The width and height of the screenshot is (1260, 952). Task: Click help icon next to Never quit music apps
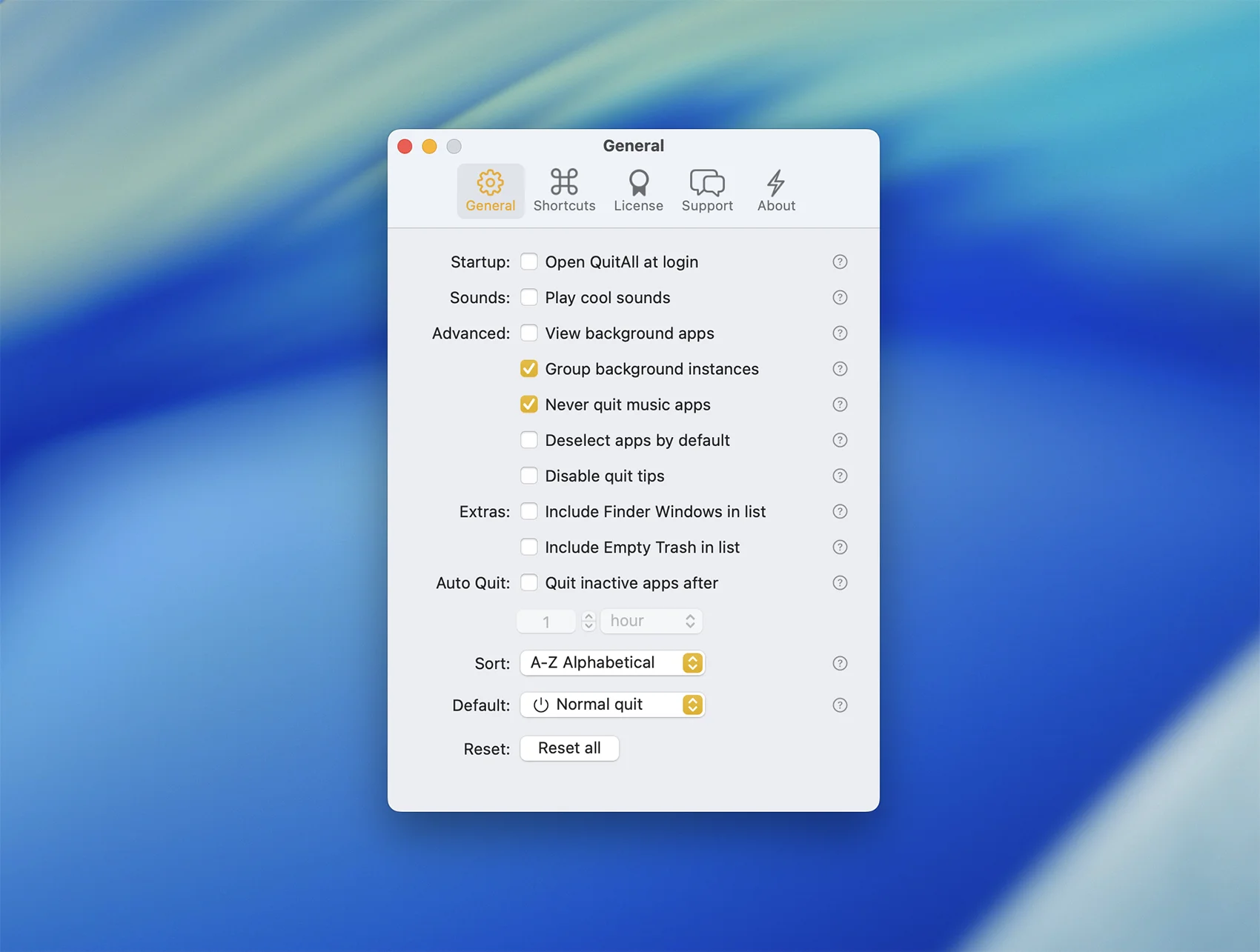[x=840, y=405]
